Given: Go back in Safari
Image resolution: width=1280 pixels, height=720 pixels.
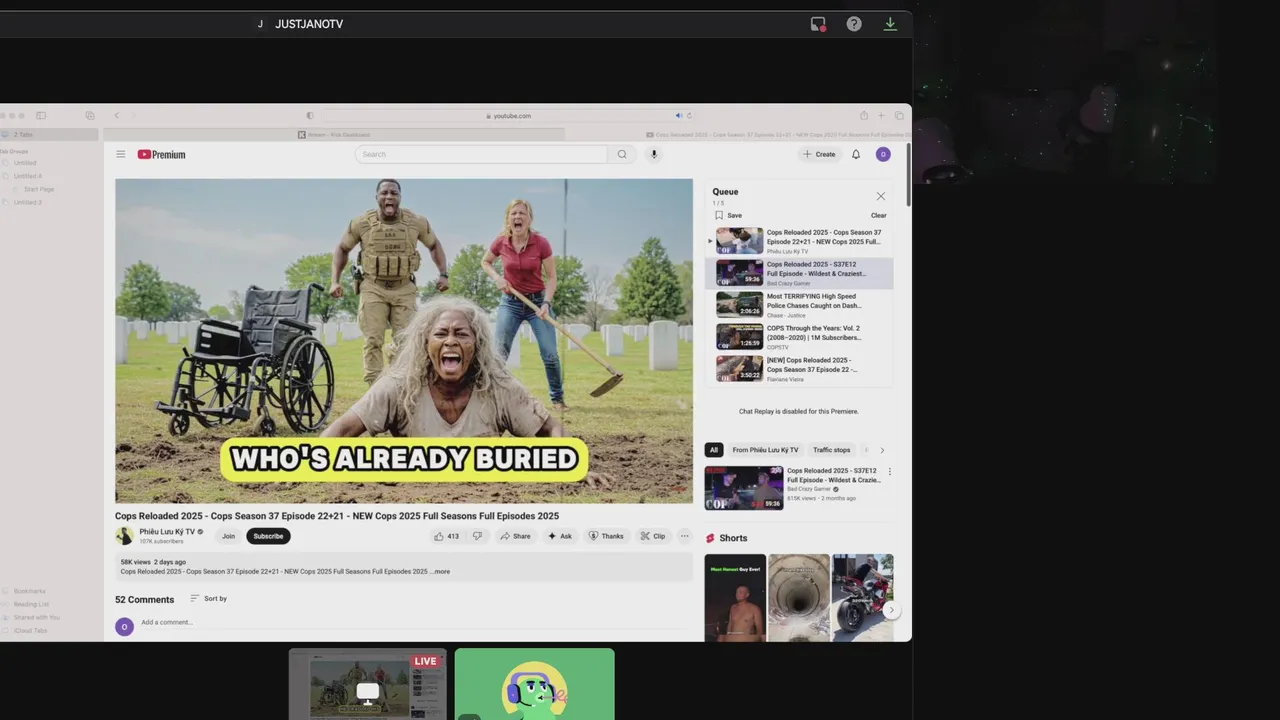Looking at the screenshot, I should point(116,116).
